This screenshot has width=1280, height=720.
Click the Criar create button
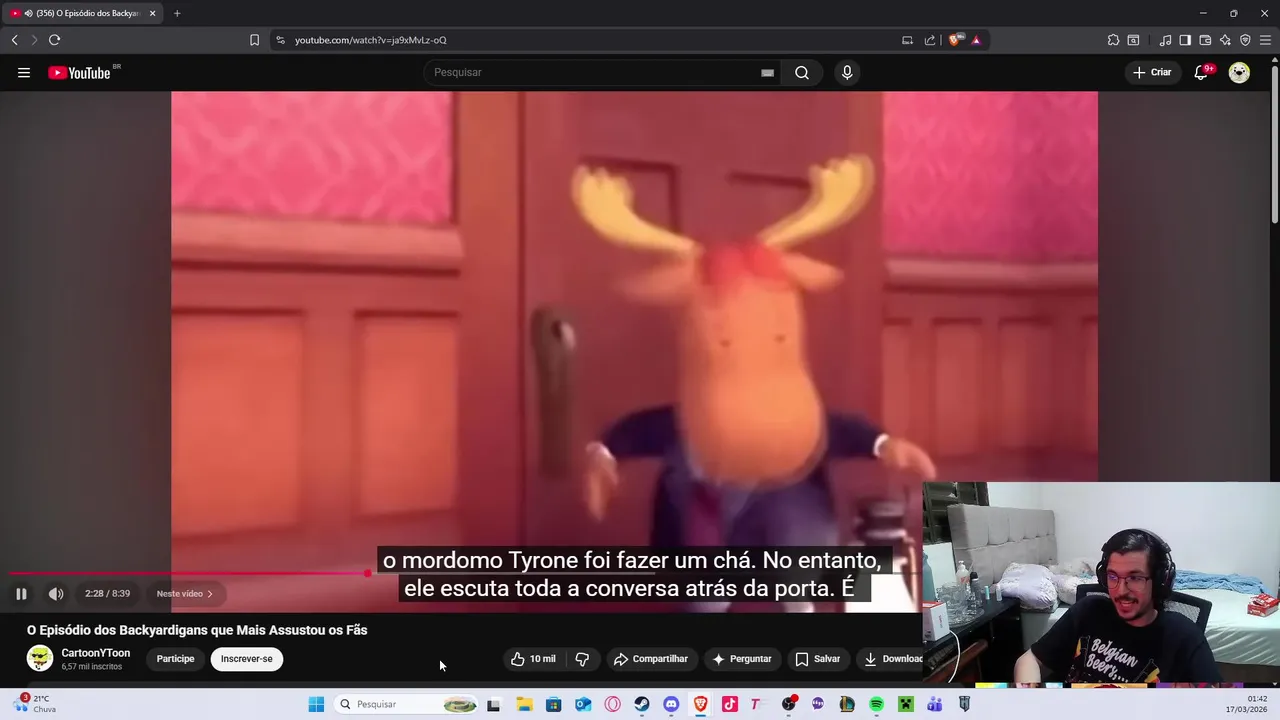pyautogui.click(x=1152, y=72)
